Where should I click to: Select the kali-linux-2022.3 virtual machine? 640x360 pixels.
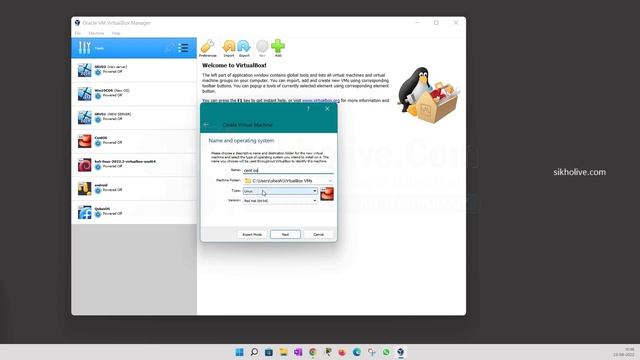[x=134, y=165]
